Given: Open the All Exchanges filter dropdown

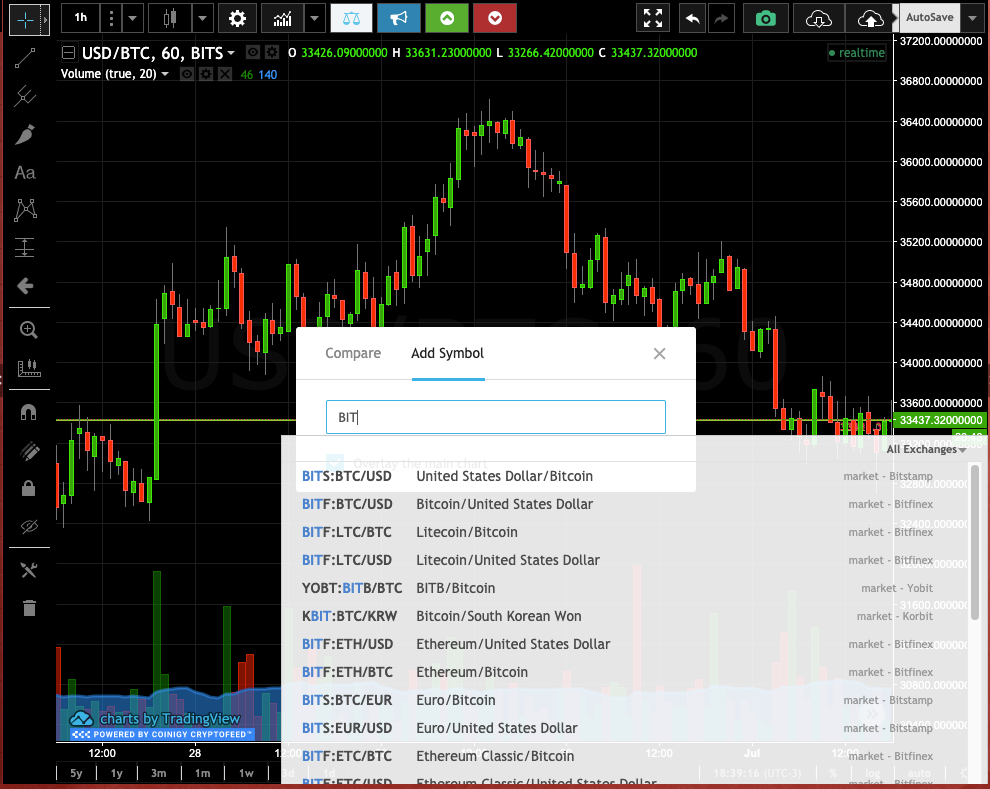Looking at the screenshot, I should (926, 449).
